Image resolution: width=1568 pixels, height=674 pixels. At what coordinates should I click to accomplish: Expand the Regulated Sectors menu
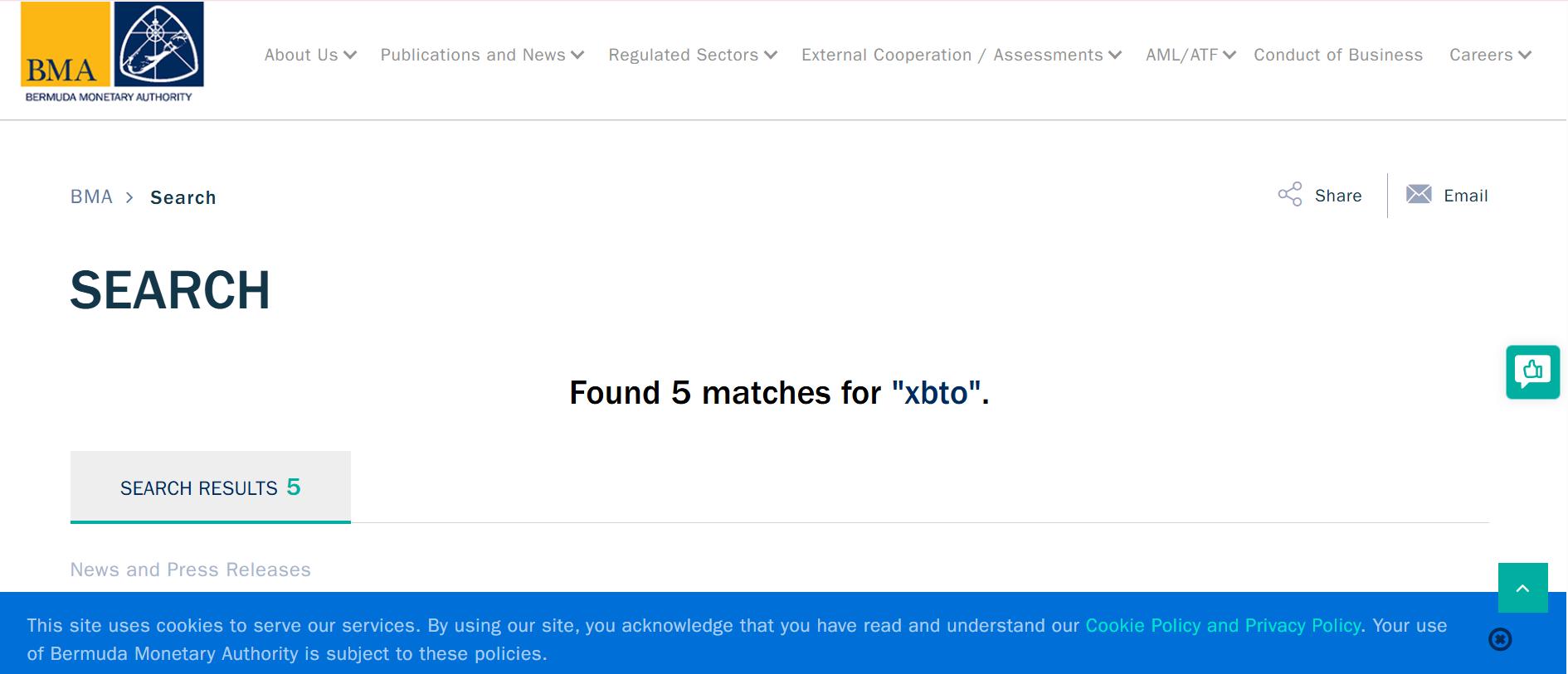coord(693,55)
